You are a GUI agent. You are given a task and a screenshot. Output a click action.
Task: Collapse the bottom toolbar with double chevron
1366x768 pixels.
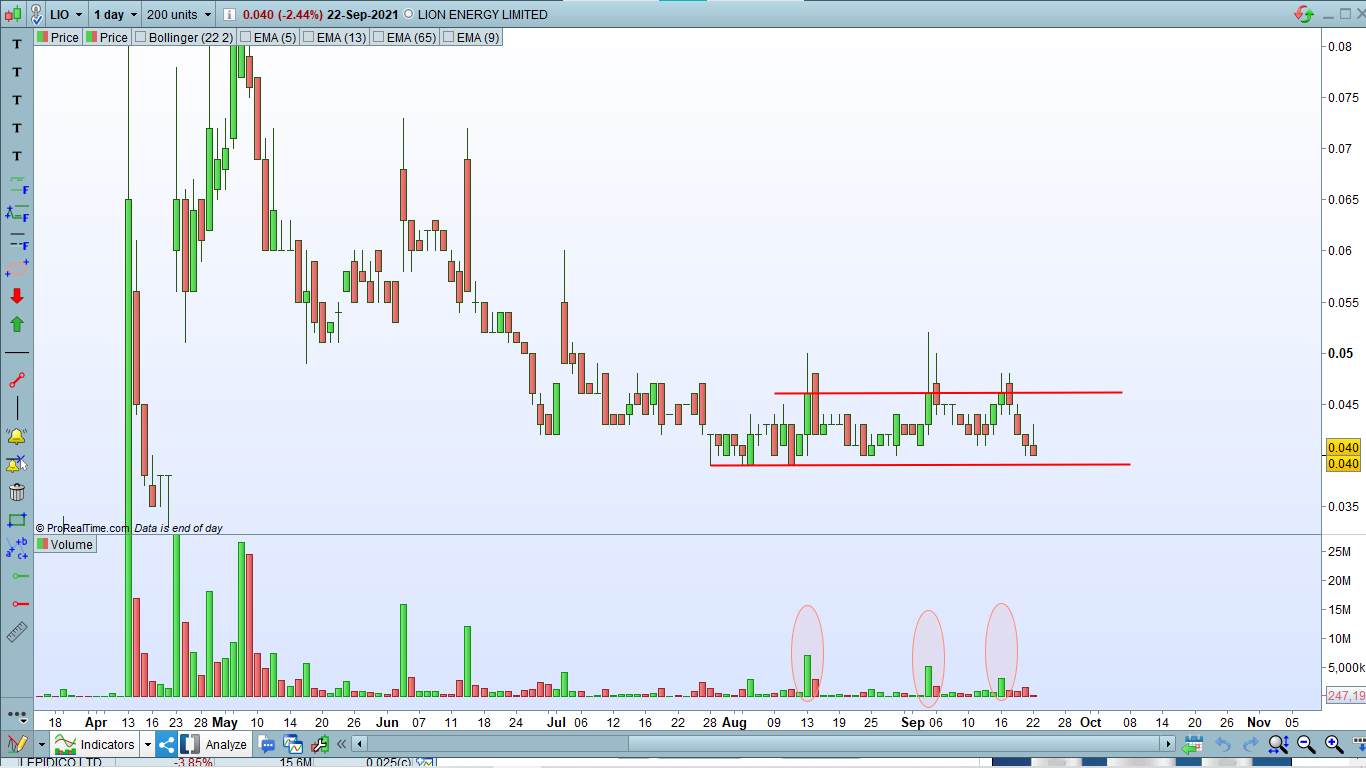[x=342, y=744]
